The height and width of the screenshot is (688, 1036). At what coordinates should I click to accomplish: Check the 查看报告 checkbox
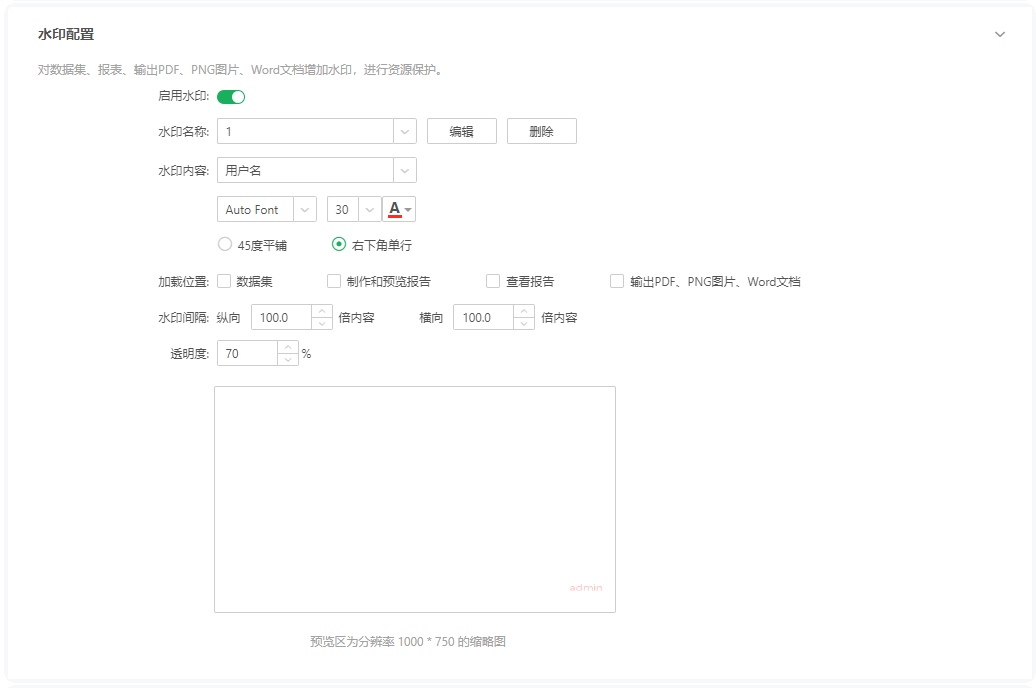493,282
